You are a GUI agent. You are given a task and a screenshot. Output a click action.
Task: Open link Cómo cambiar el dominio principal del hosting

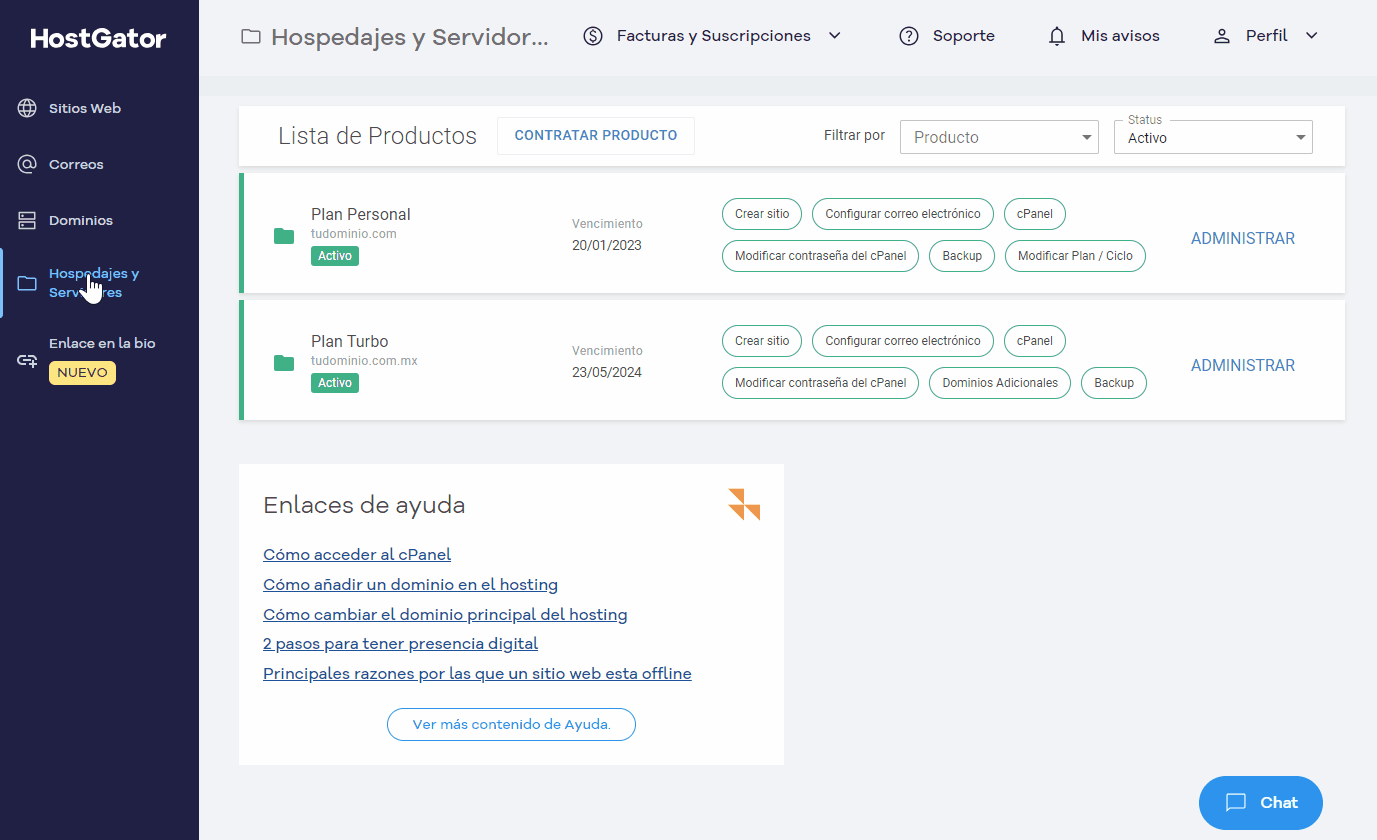pyautogui.click(x=445, y=614)
